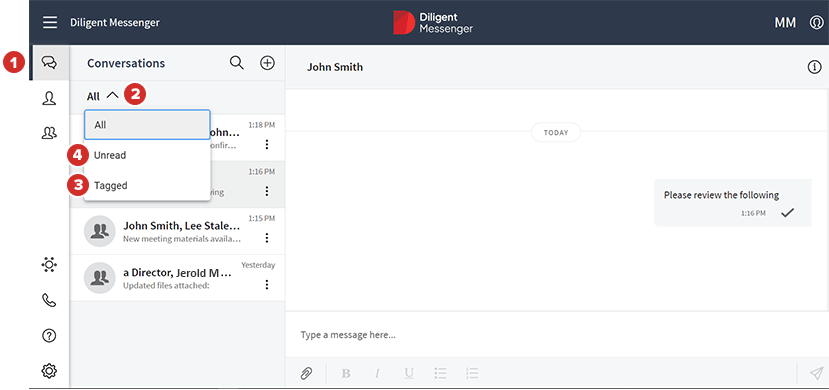Toggle underline formatting
This screenshot has height=390, width=829.
click(x=409, y=374)
